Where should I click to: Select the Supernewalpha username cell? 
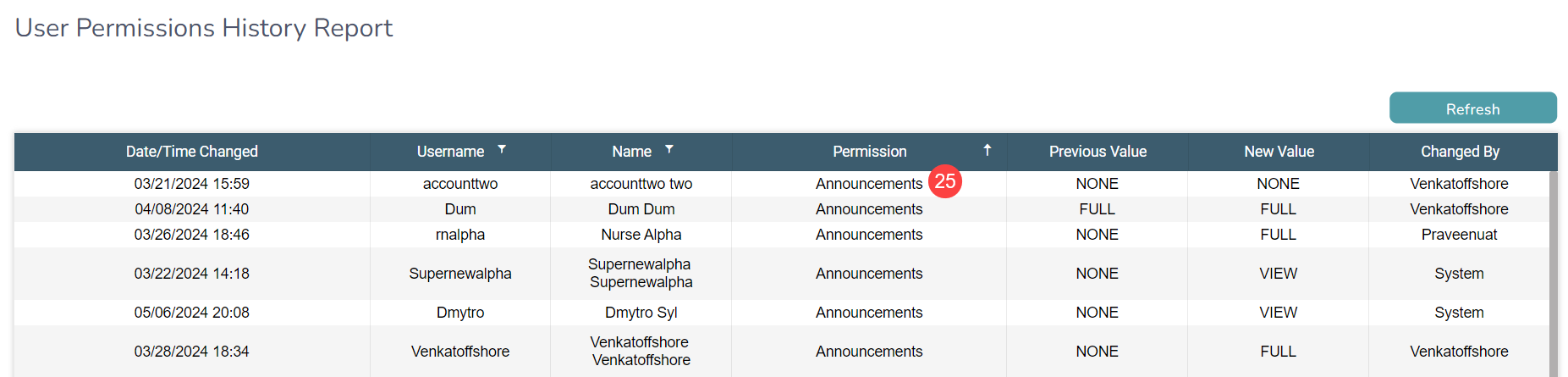(x=460, y=274)
